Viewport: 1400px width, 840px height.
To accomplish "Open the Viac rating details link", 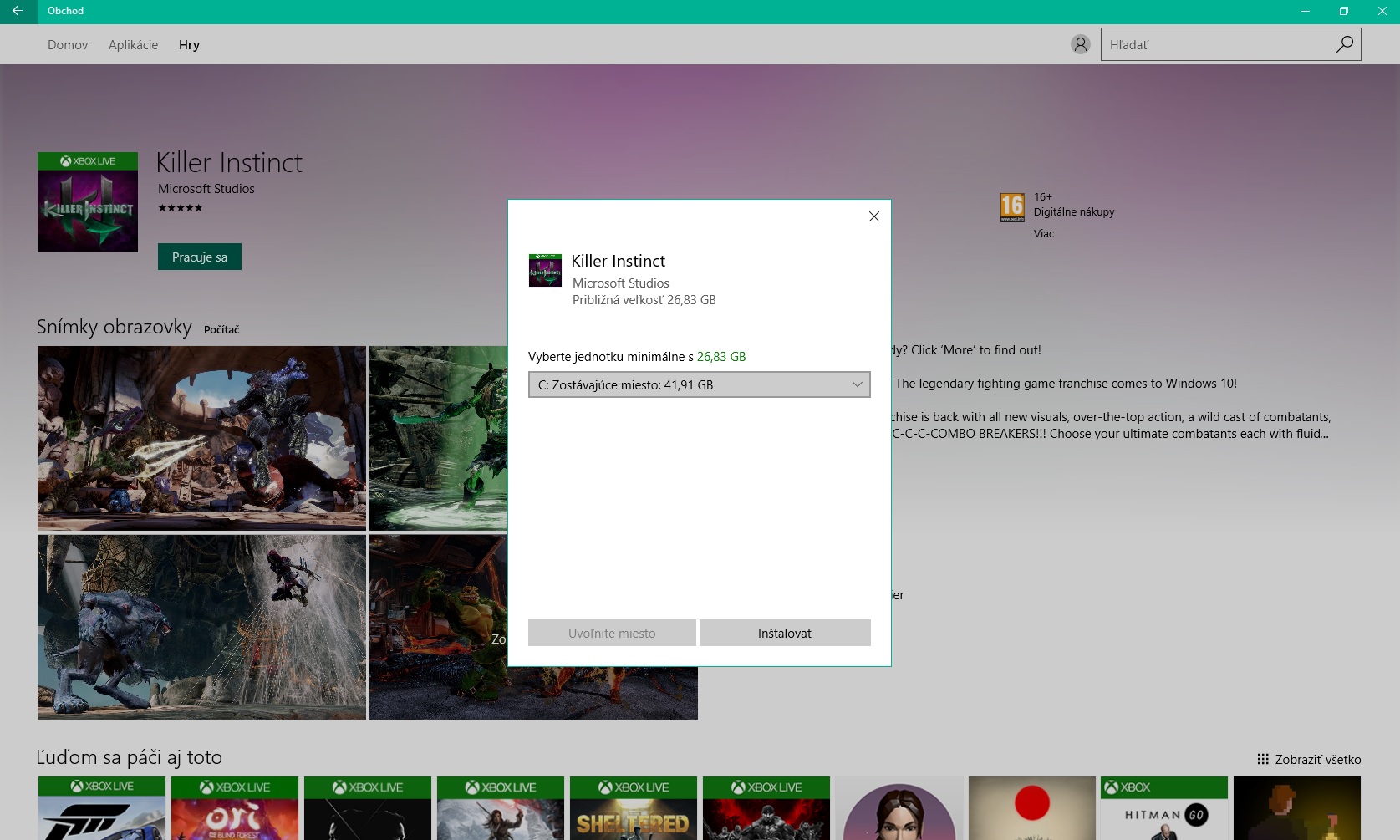I will [1044, 233].
